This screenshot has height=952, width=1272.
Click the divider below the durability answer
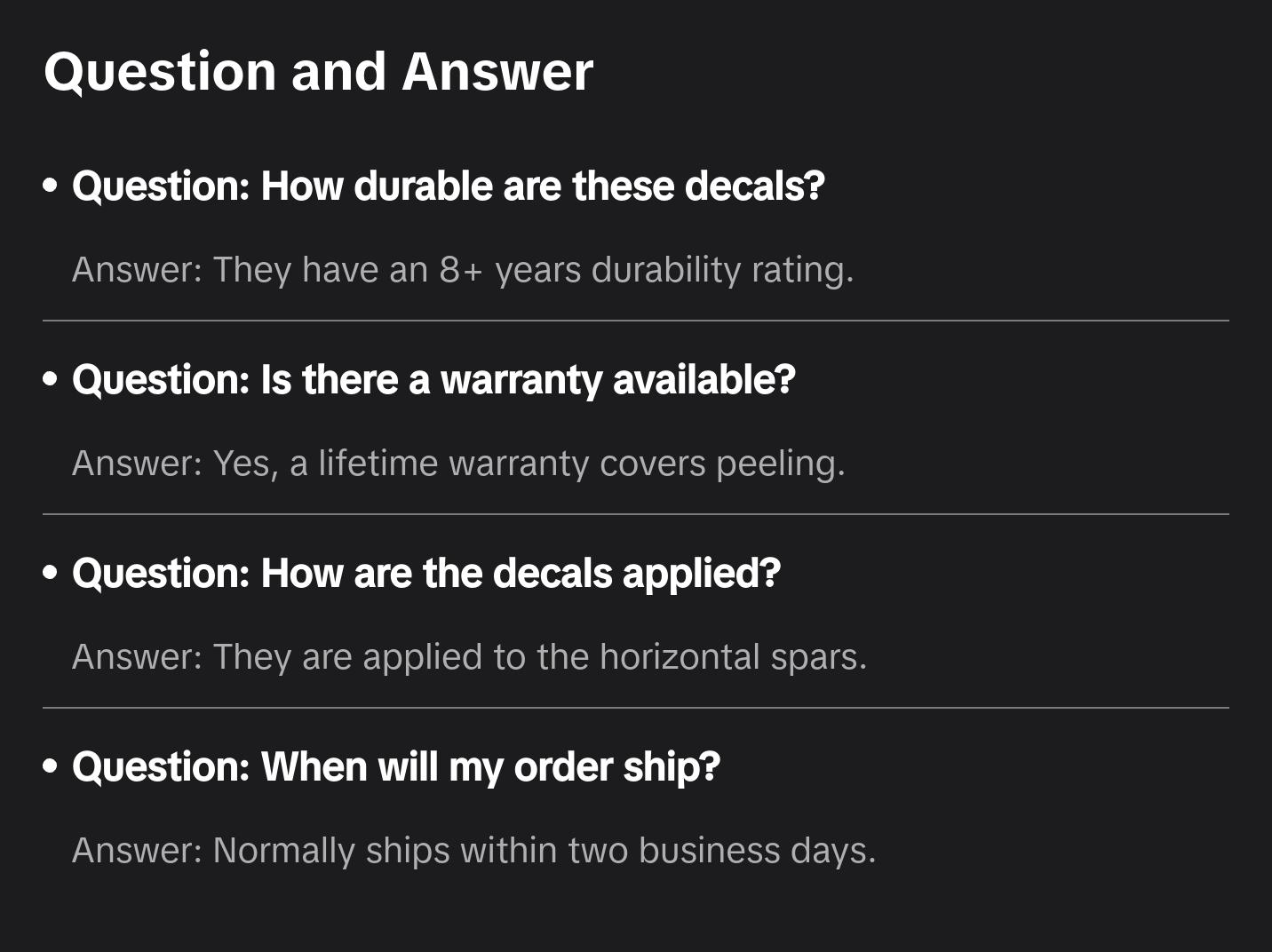point(636,321)
